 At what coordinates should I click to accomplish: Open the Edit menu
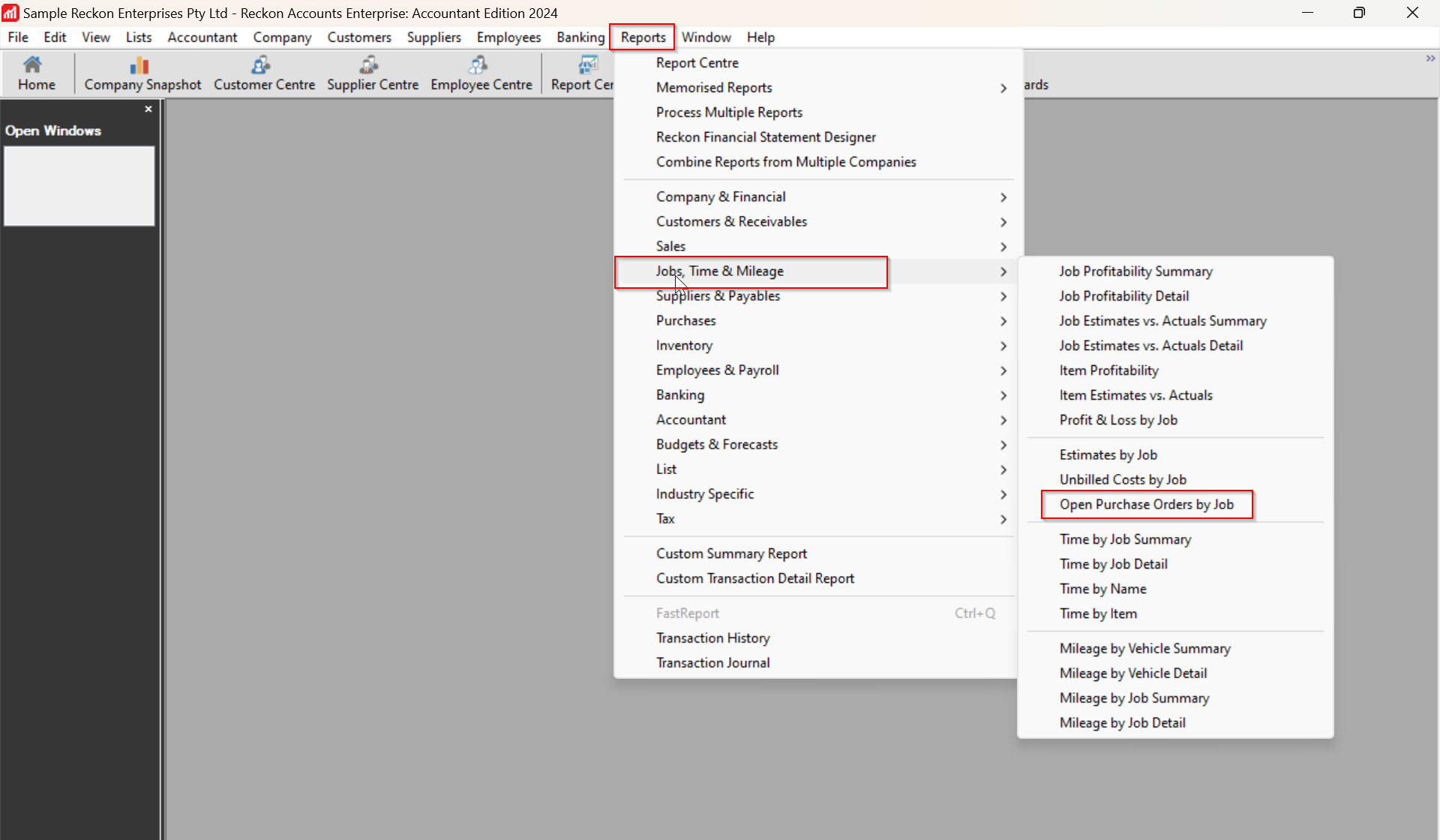coord(55,37)
